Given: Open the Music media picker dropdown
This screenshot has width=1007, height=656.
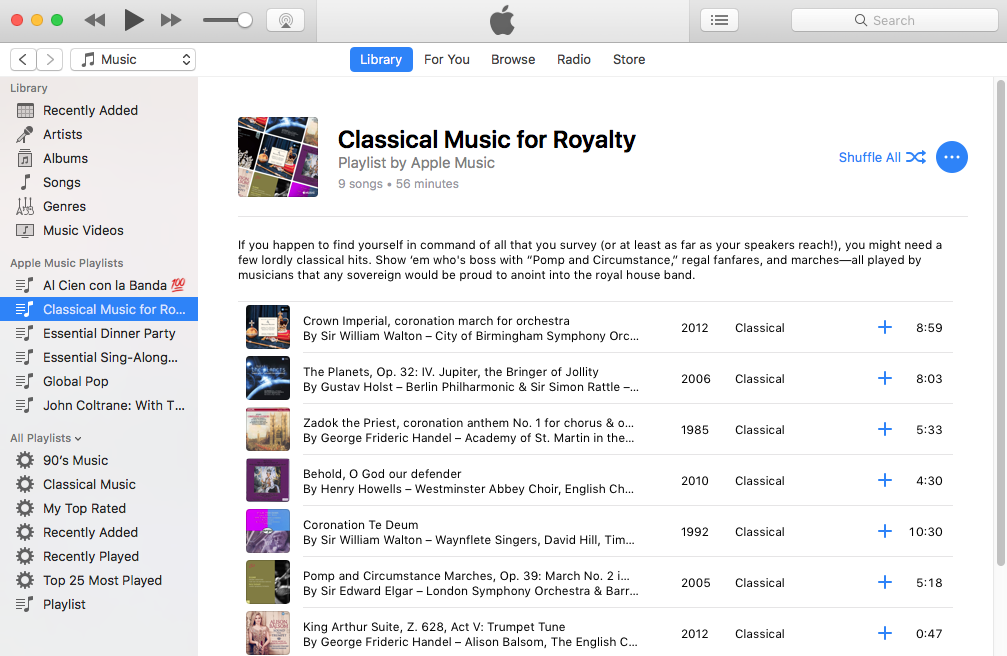Looking at the screenshot, I should pos(133,60).
